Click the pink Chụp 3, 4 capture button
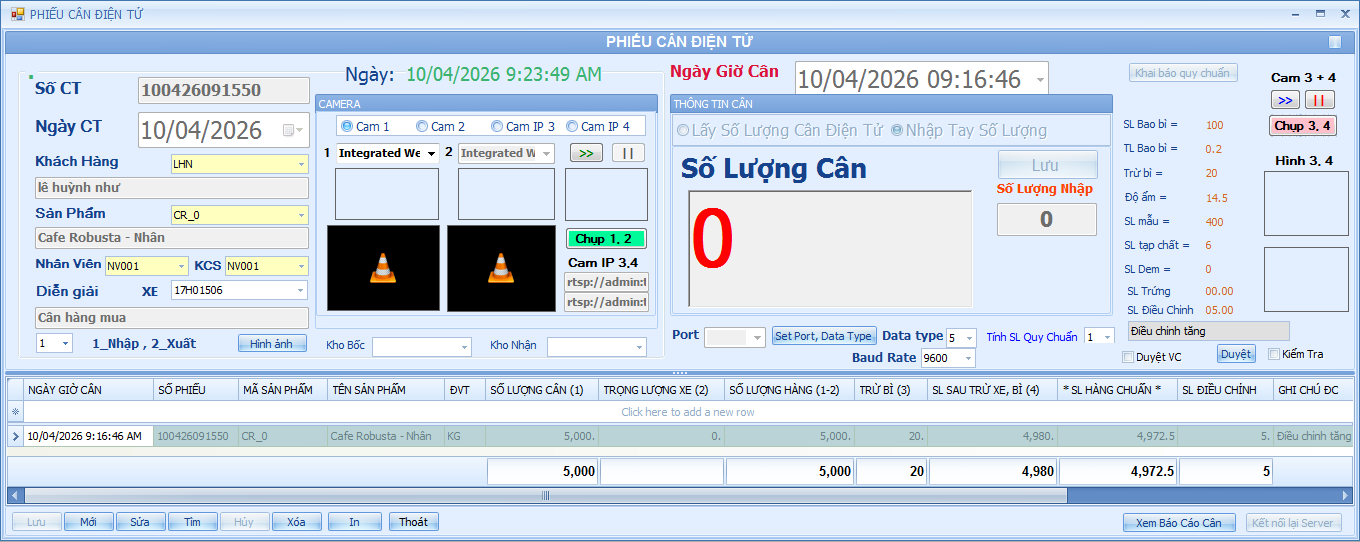Viewport: 1360px width, 542px height. point(1302,126)
